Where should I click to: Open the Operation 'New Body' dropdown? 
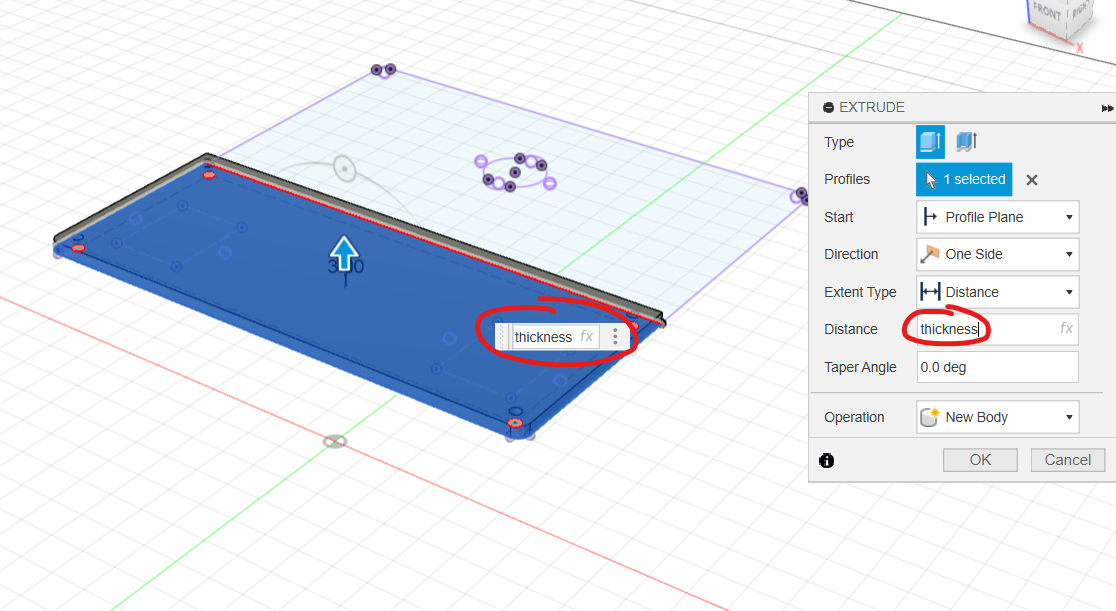click(997, 417)
